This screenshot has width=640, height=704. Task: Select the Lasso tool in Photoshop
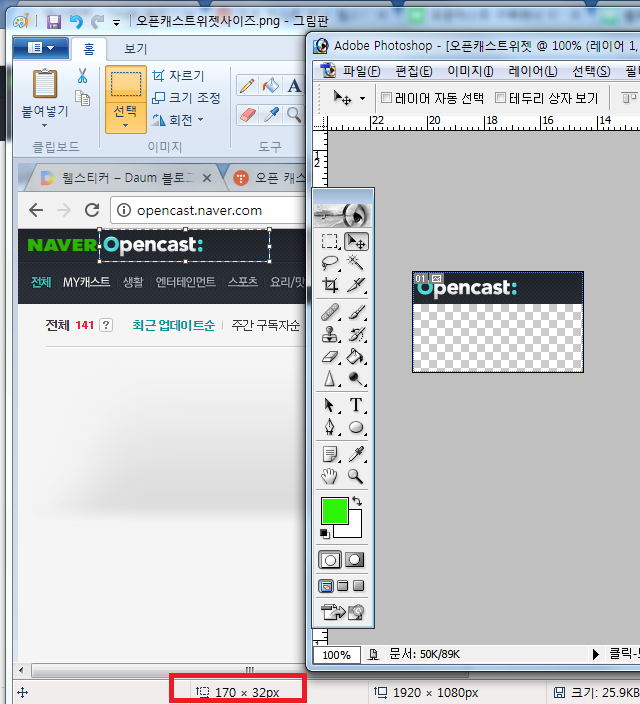(330, 263)
